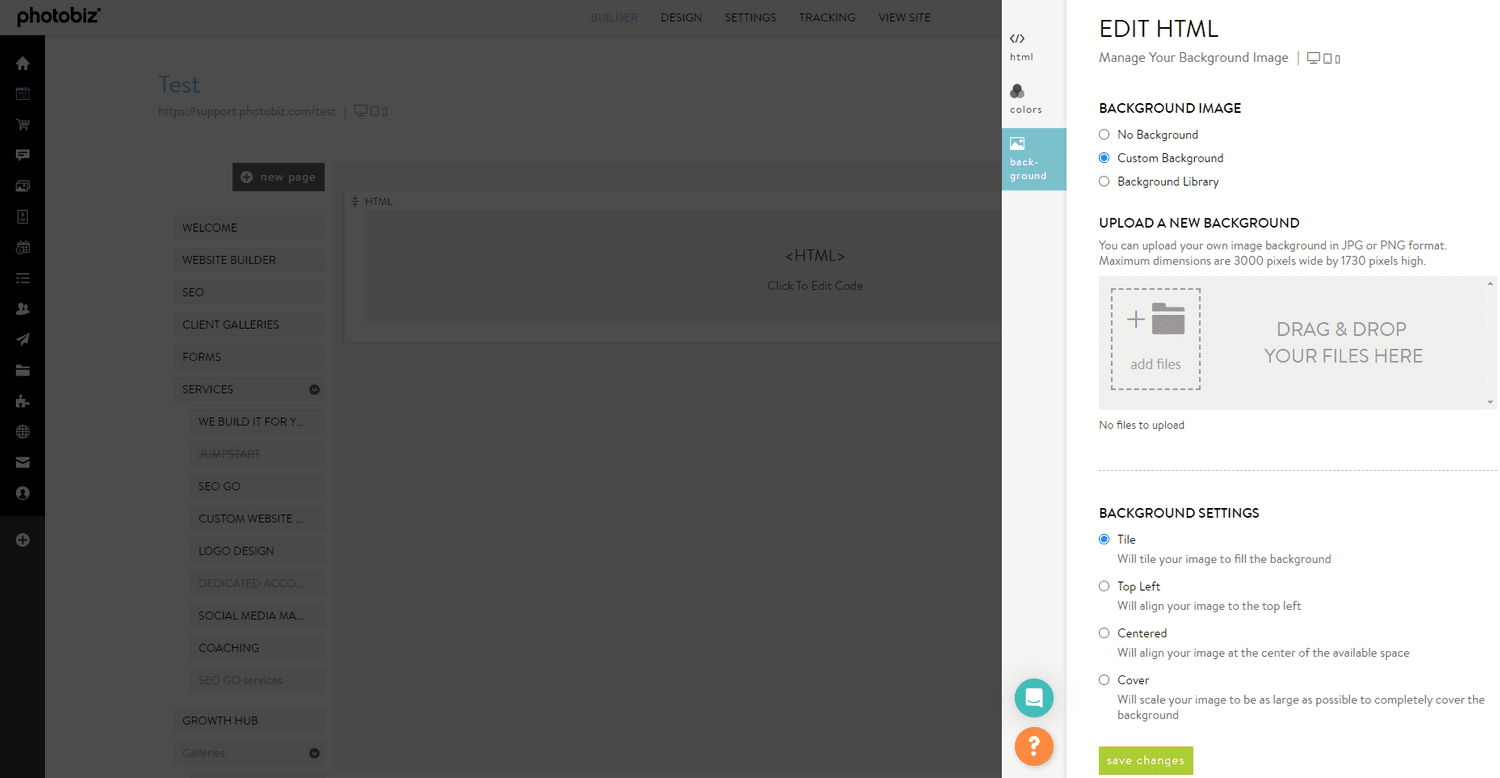
Task: Click the upload area scrollbar down arrow
Action: 1491,402
